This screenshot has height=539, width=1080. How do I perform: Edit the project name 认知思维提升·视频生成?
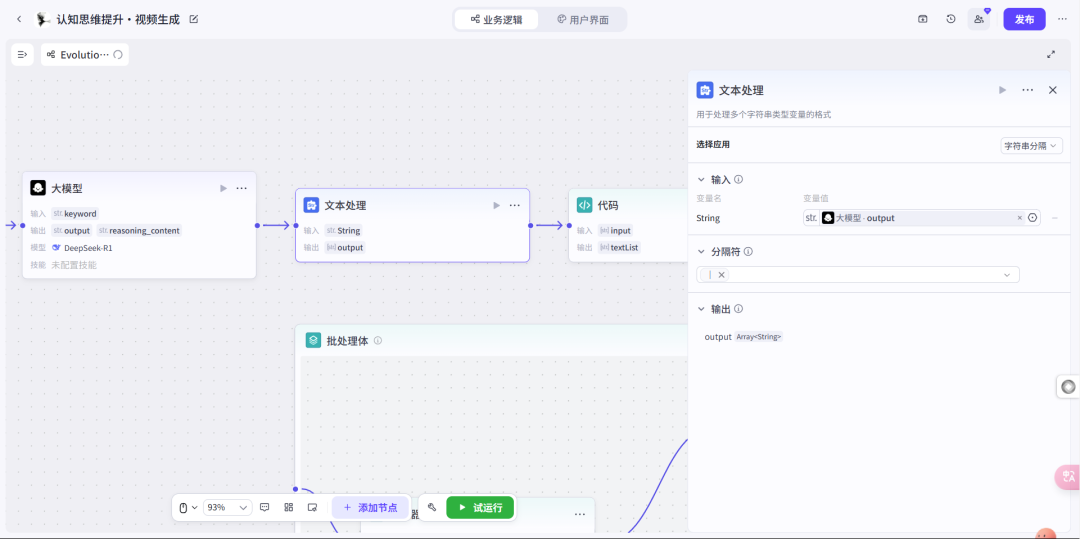(x=194, y=19)
